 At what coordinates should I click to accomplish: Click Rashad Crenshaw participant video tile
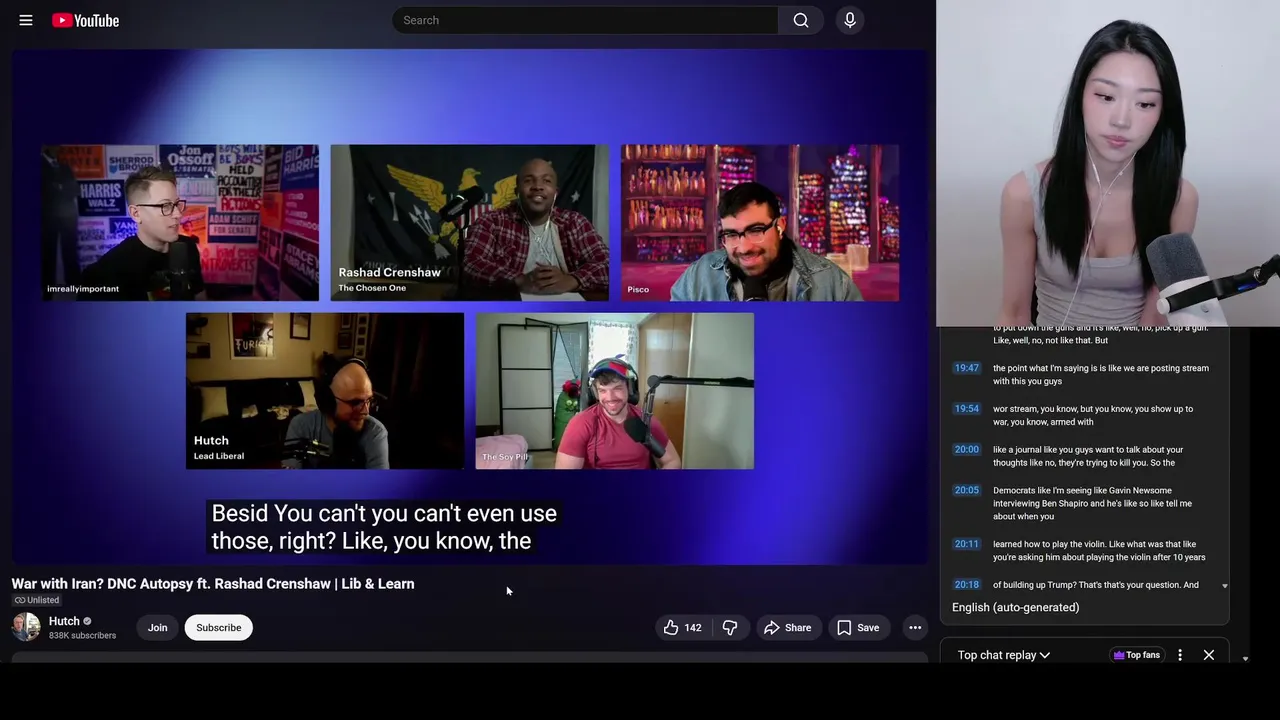pyautogui.click(x=470, y=223)
